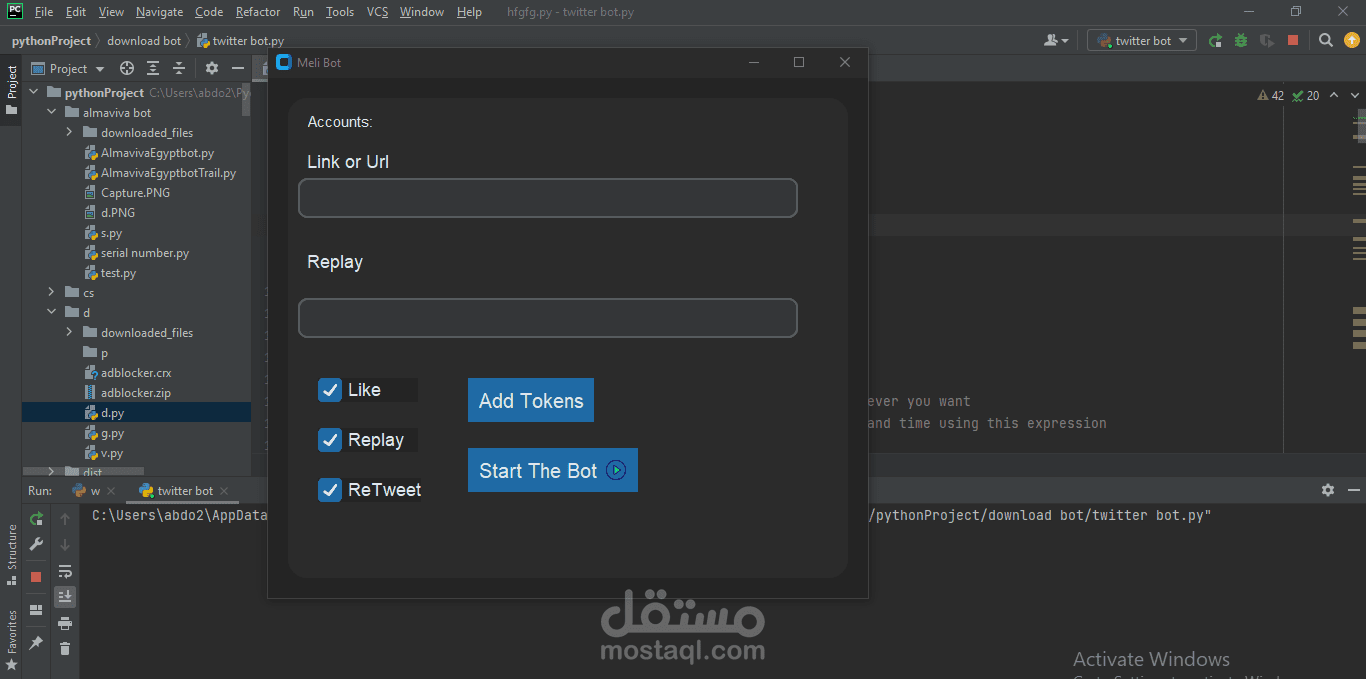The width and height of the screenshot is (1366, 679).
Task: Click the user account icon in the top toolbar
Action: tap(1056, 41)
